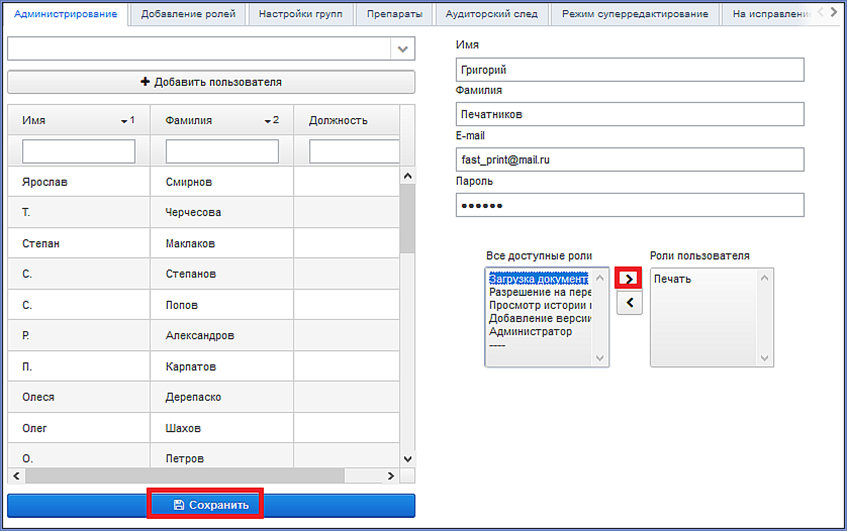Viewport: 847px width, 531px height.
Task: Click the E-mail field fast_print@mail.ru
Action: [630, 160]
